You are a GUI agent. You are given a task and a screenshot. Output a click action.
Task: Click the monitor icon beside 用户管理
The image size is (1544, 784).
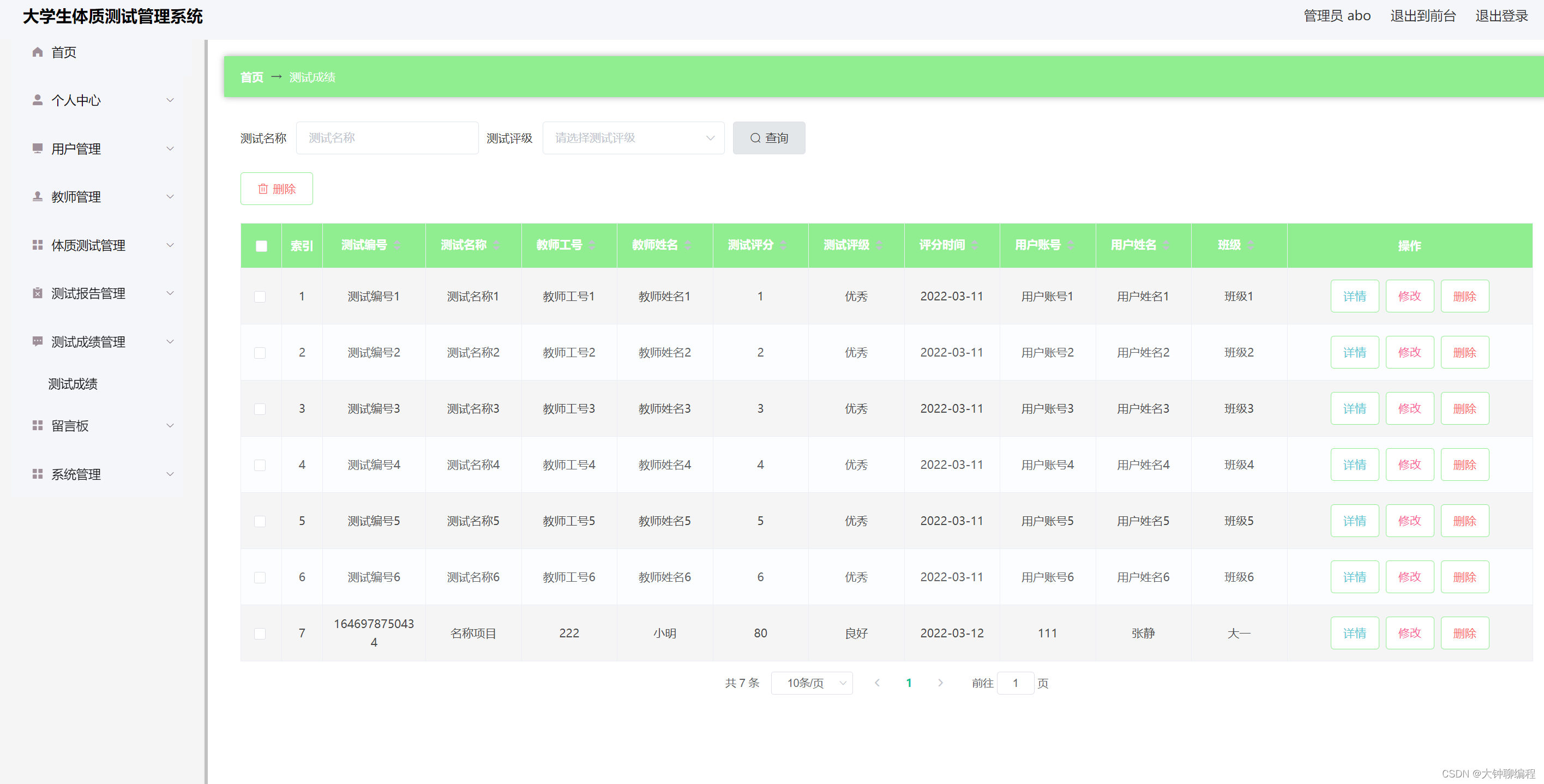click(37, 148)
